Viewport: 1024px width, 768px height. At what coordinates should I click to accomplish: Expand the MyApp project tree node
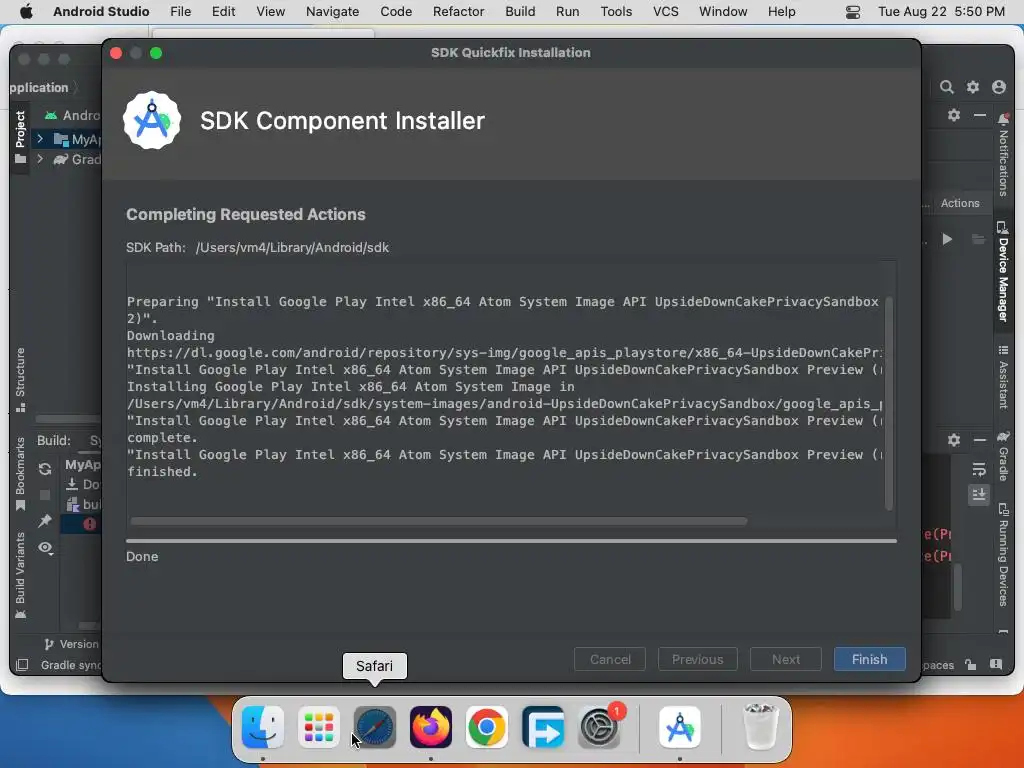coord(40,138)
